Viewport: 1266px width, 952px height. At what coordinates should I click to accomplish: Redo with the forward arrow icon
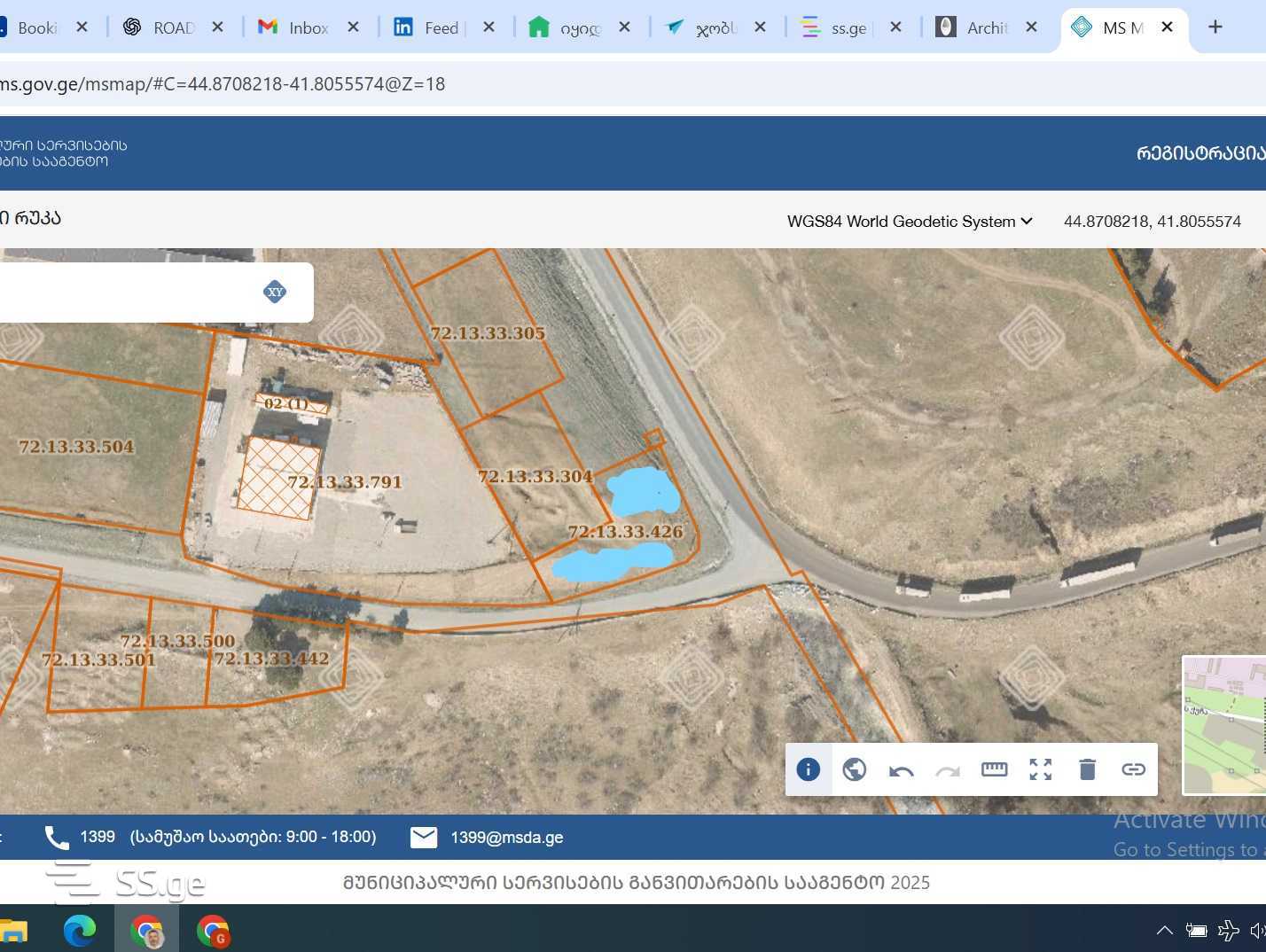[948, 770]
